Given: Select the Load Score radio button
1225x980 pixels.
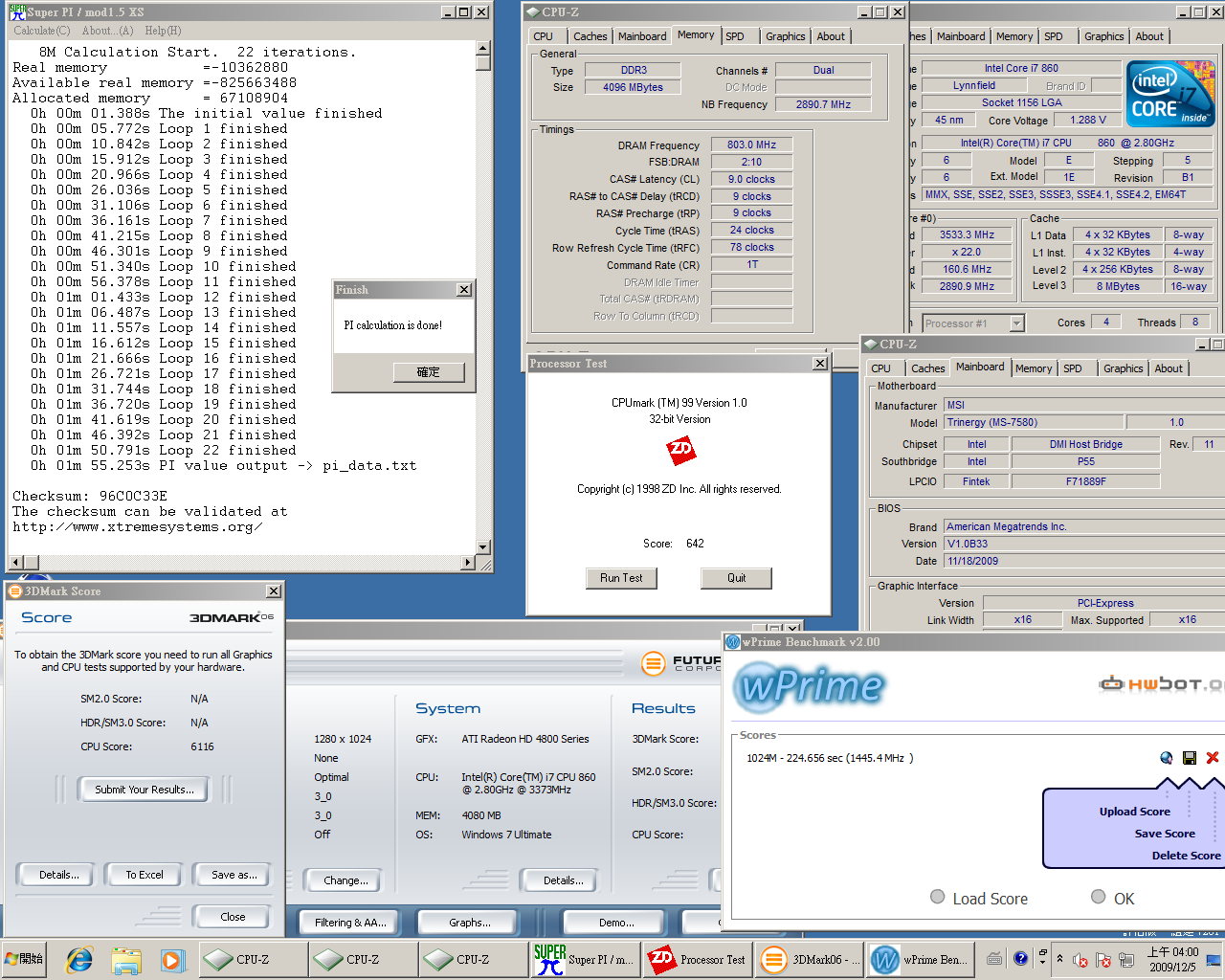Looking at the screenshot, I should (x=937, y=897).
